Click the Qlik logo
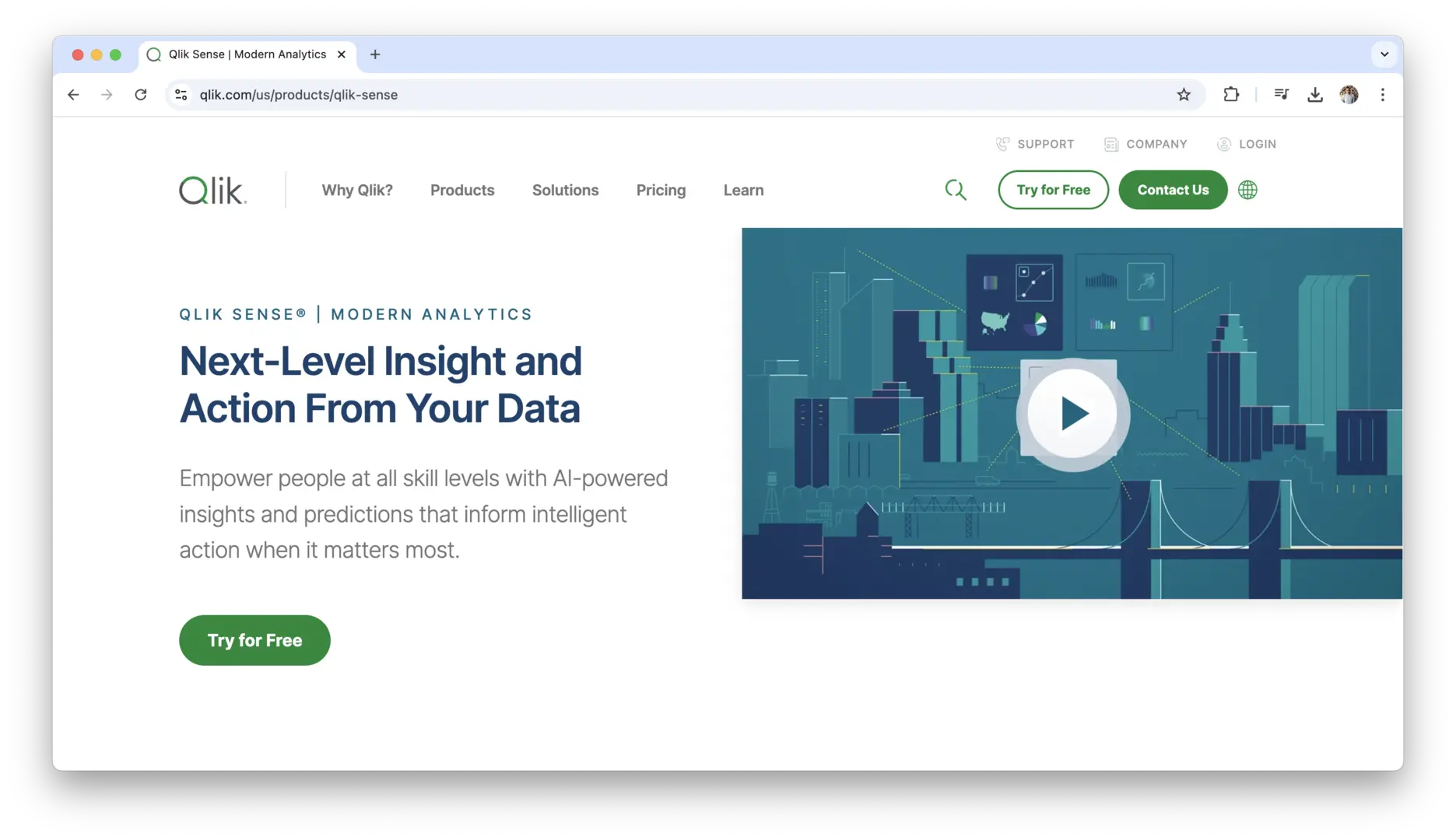 (x=212, y=191)
